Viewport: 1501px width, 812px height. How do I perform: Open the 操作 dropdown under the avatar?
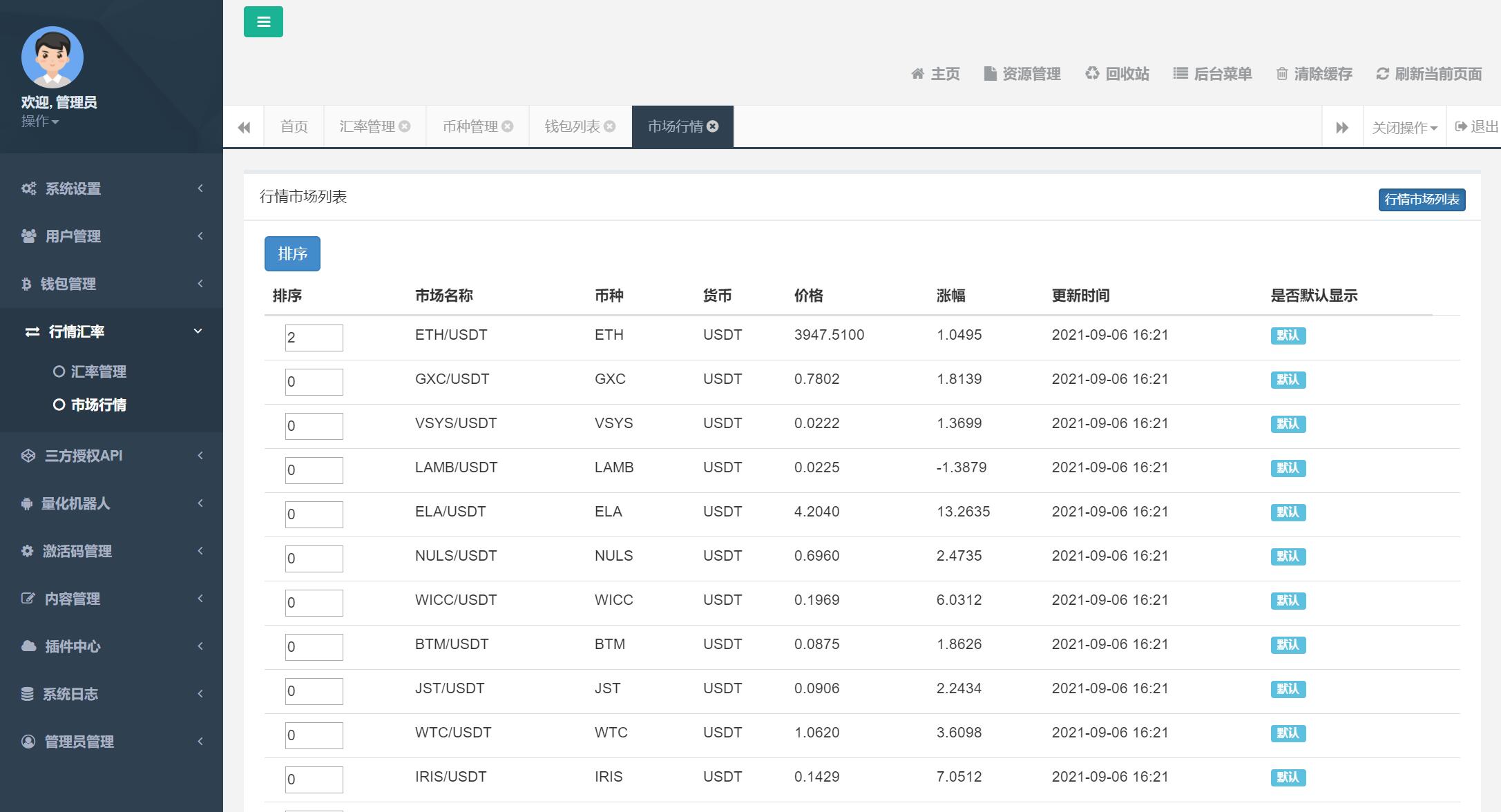[x=39, y=122]
